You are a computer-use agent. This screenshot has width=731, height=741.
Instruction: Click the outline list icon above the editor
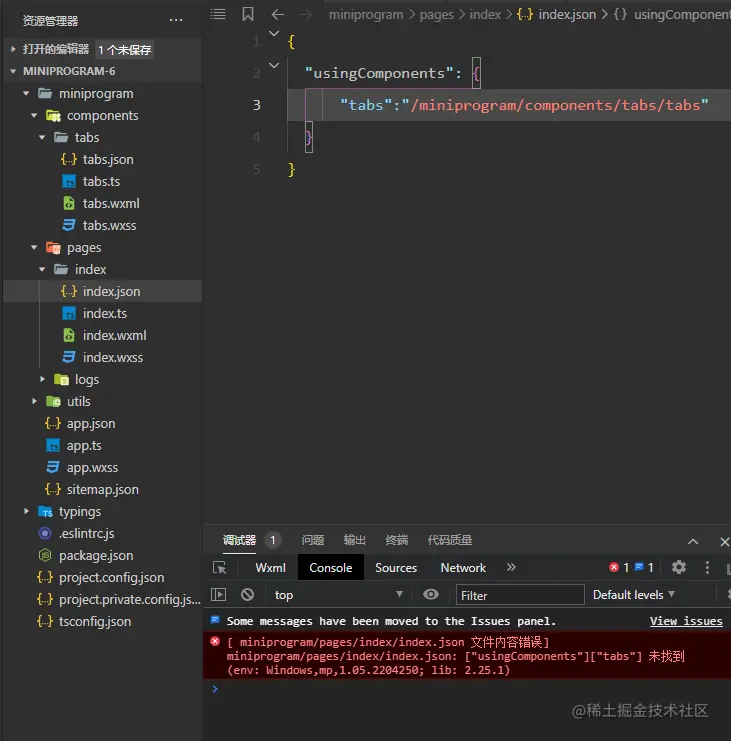(x=218, y=14)
